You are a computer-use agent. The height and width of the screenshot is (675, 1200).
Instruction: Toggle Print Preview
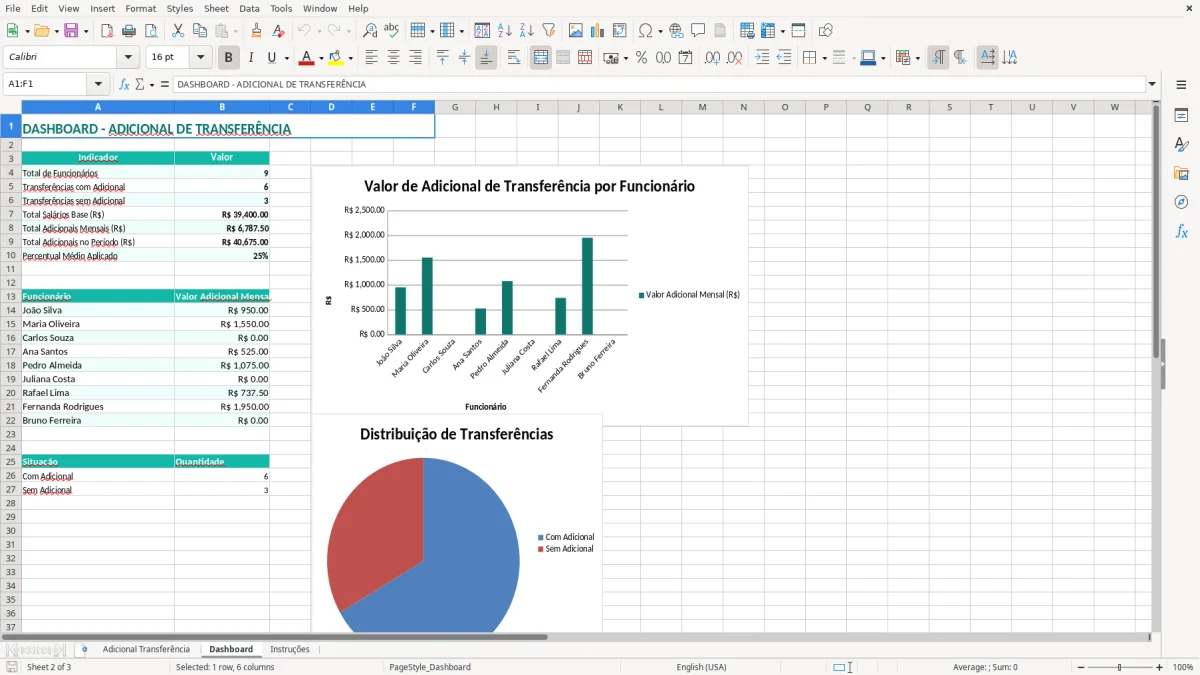pos(150,31)
